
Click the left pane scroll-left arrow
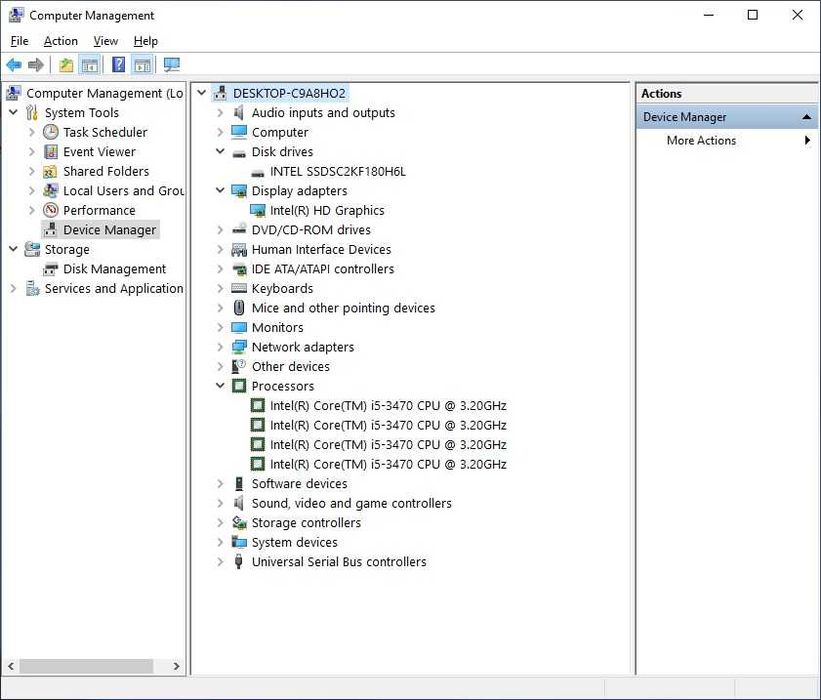click(x=10, y=666)
